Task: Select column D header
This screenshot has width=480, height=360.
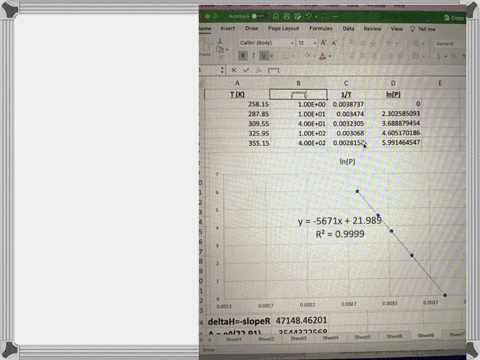Action: (393, 83)
